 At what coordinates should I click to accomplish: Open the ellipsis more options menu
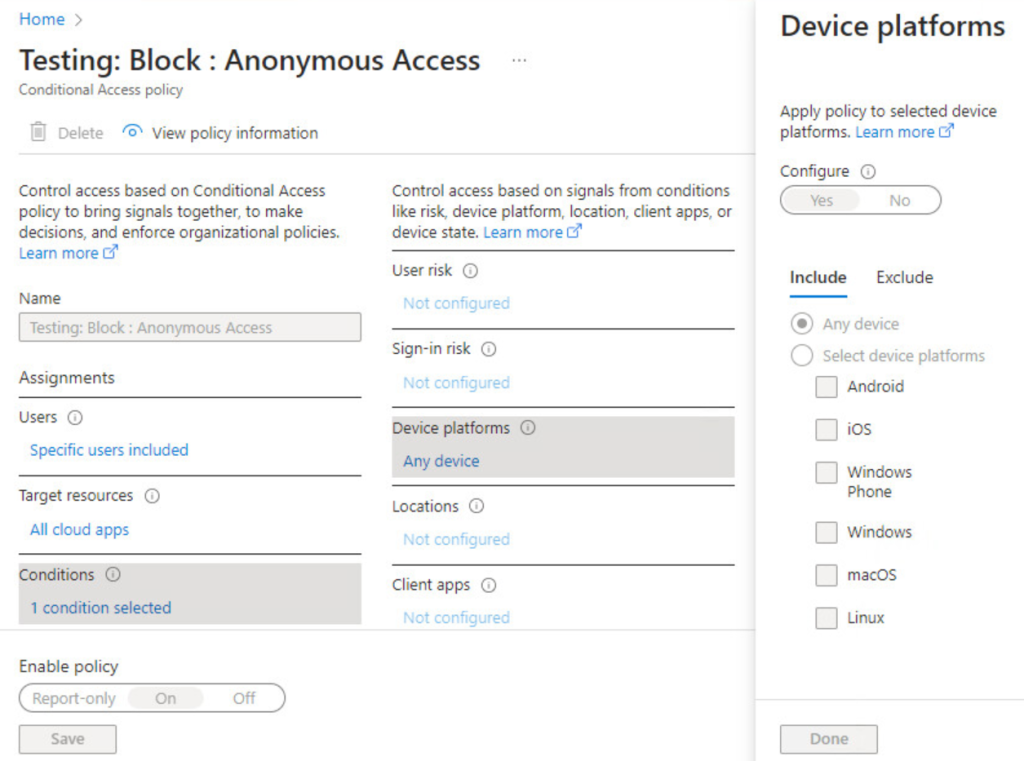[x=519, y=61]
